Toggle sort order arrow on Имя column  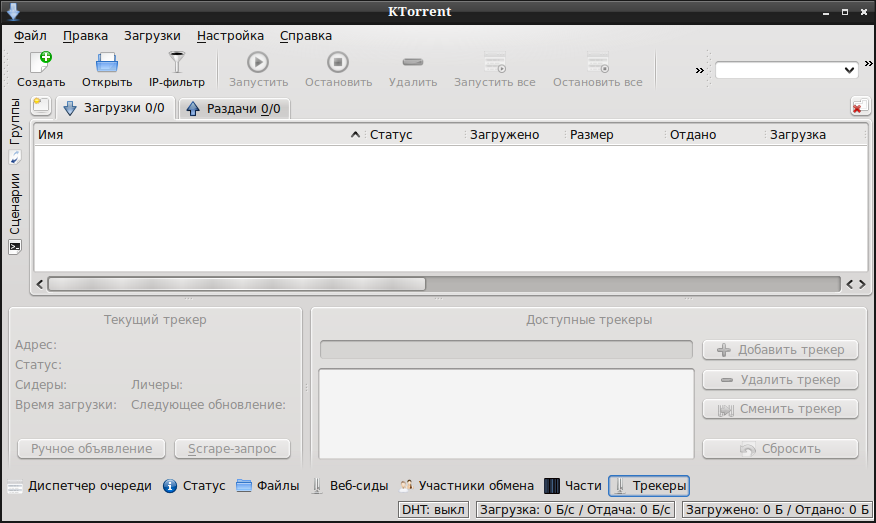(x=355, y=135)
